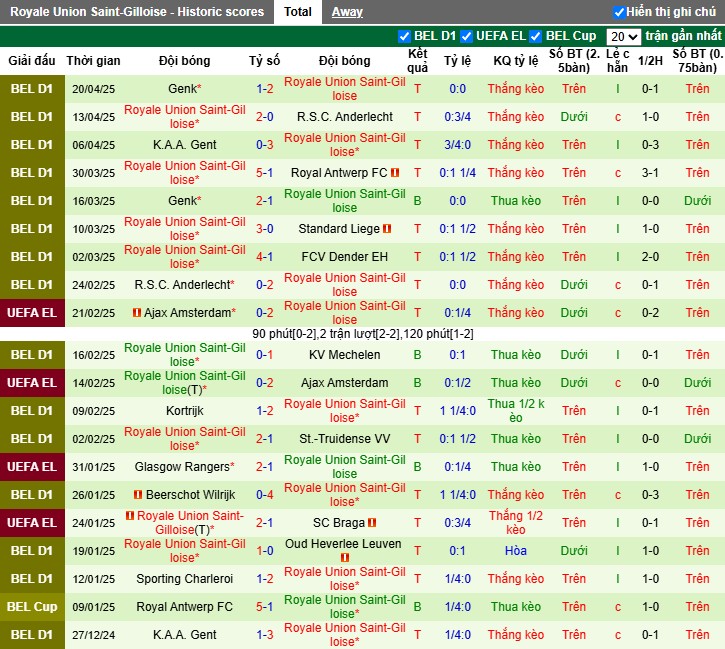Screen dimensions: 725x649
Task: Open Sporting Charleroi team link
Action: (x=184, y=579)
